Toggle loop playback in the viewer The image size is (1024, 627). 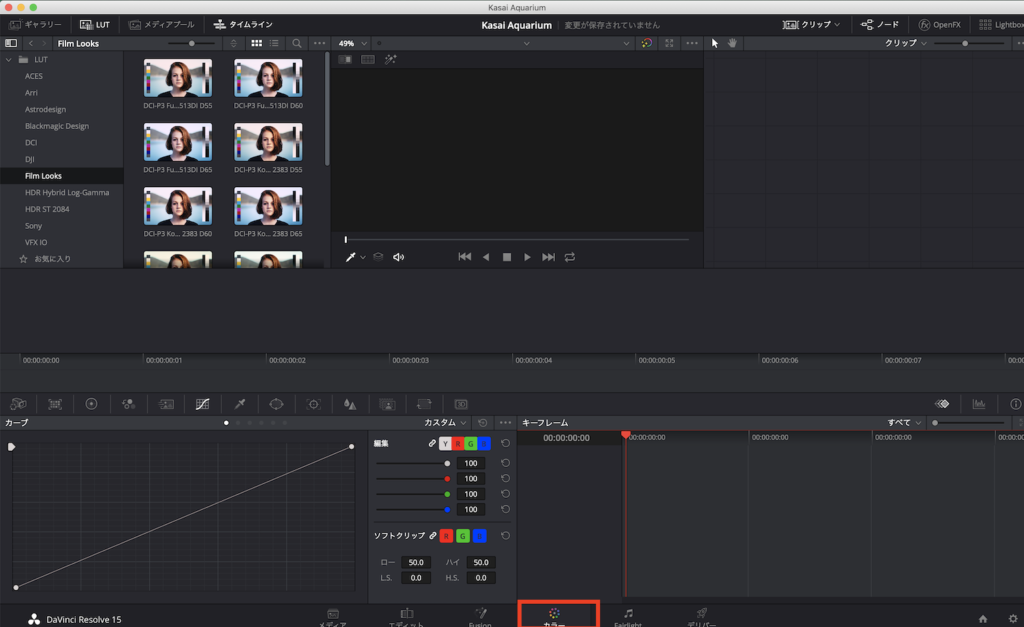pyautogui.click(x=570, y=257)
